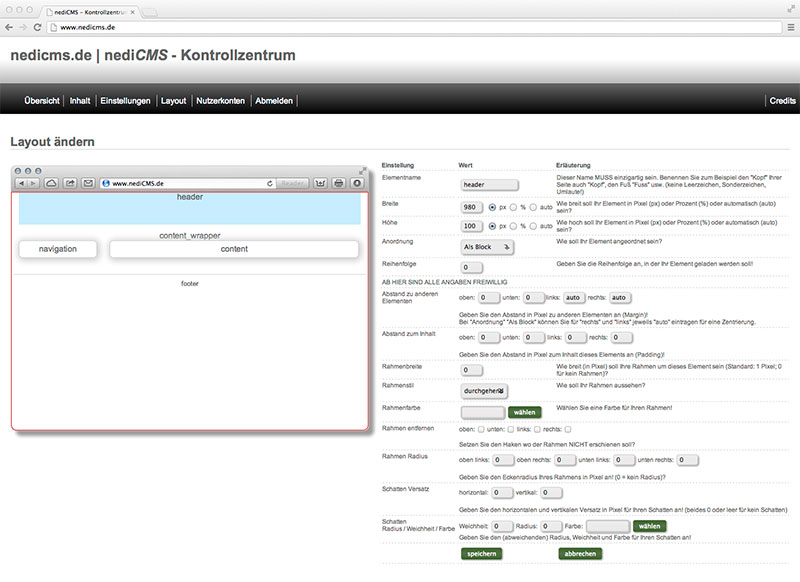This screenshot has height=582, width=800.
Task: Click the Rahmenbreite input field
Action: pos(472,370)
